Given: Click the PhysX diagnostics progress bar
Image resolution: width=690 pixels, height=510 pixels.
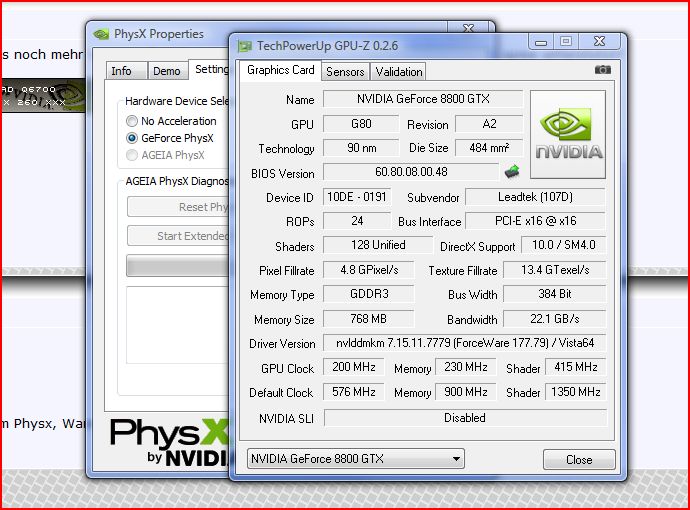Looking at the screenshot, I should (178, 266).
